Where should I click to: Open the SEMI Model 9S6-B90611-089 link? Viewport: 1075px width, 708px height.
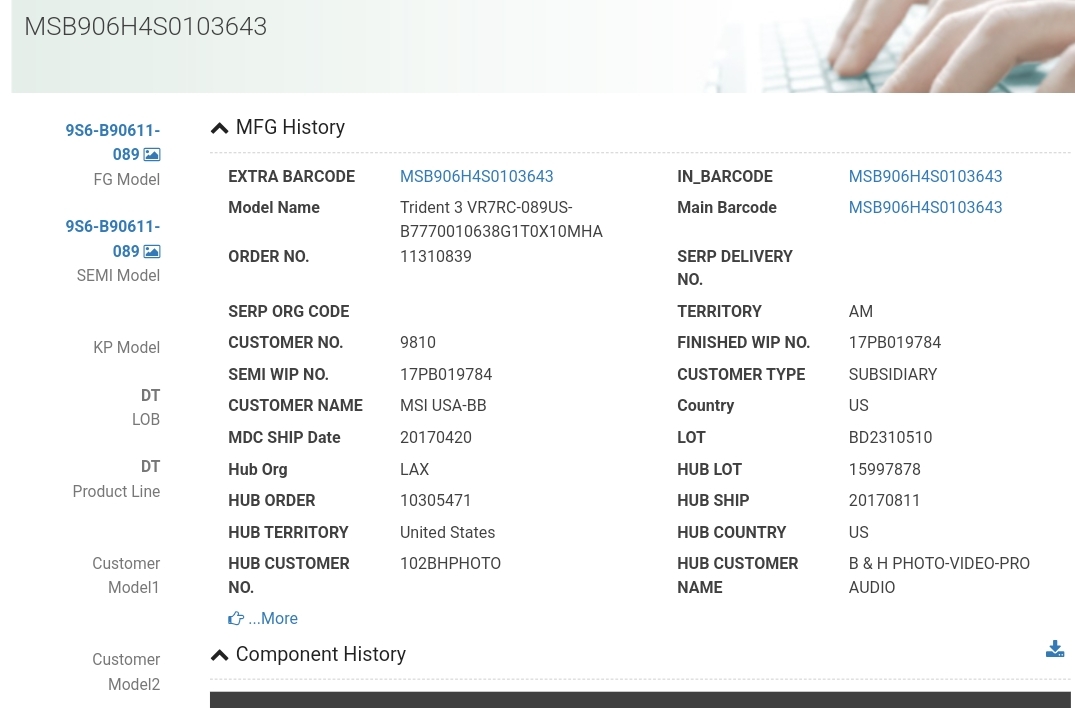click(x=112, y=239)
